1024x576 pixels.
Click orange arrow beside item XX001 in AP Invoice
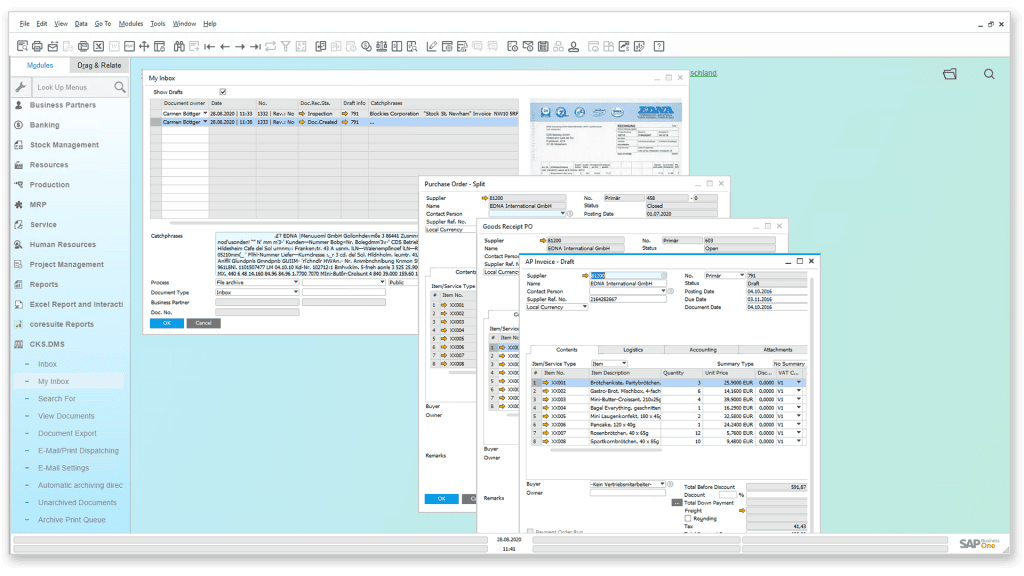pos(545,383)
